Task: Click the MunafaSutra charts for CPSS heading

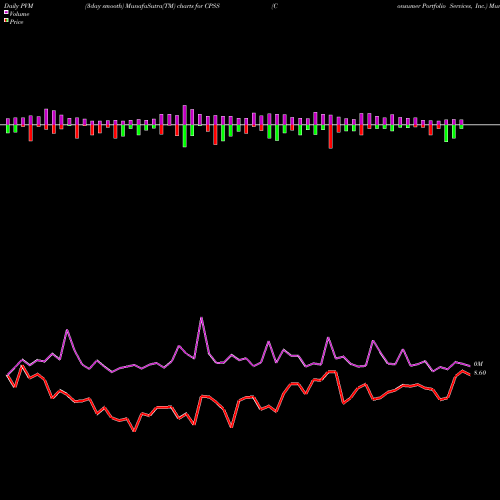Action: pyautogui.click(x=152, y=6)
